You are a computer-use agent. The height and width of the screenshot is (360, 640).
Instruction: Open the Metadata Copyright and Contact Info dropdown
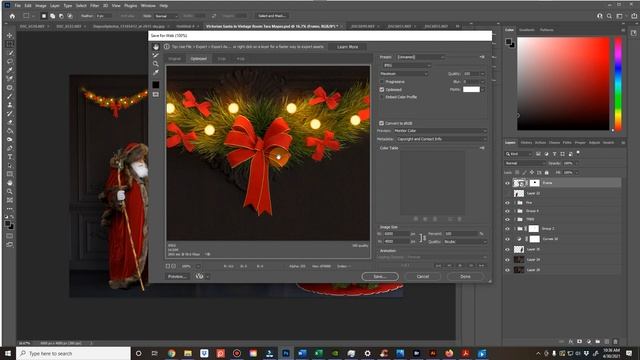pyautogui.click(x=442, y=139)
